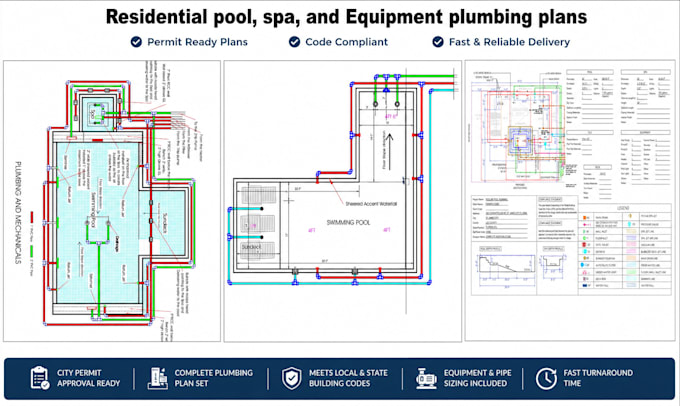Click 'CITY PERMIT APPROVAL READY' in the banner
680x406 pixels.
tap(88, 378)
